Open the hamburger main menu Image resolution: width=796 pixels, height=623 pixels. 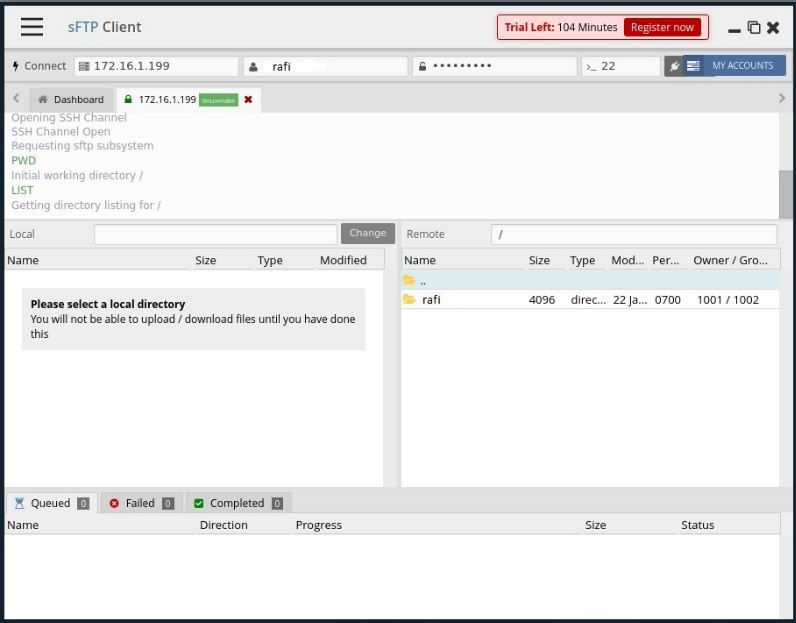[32, 27]
